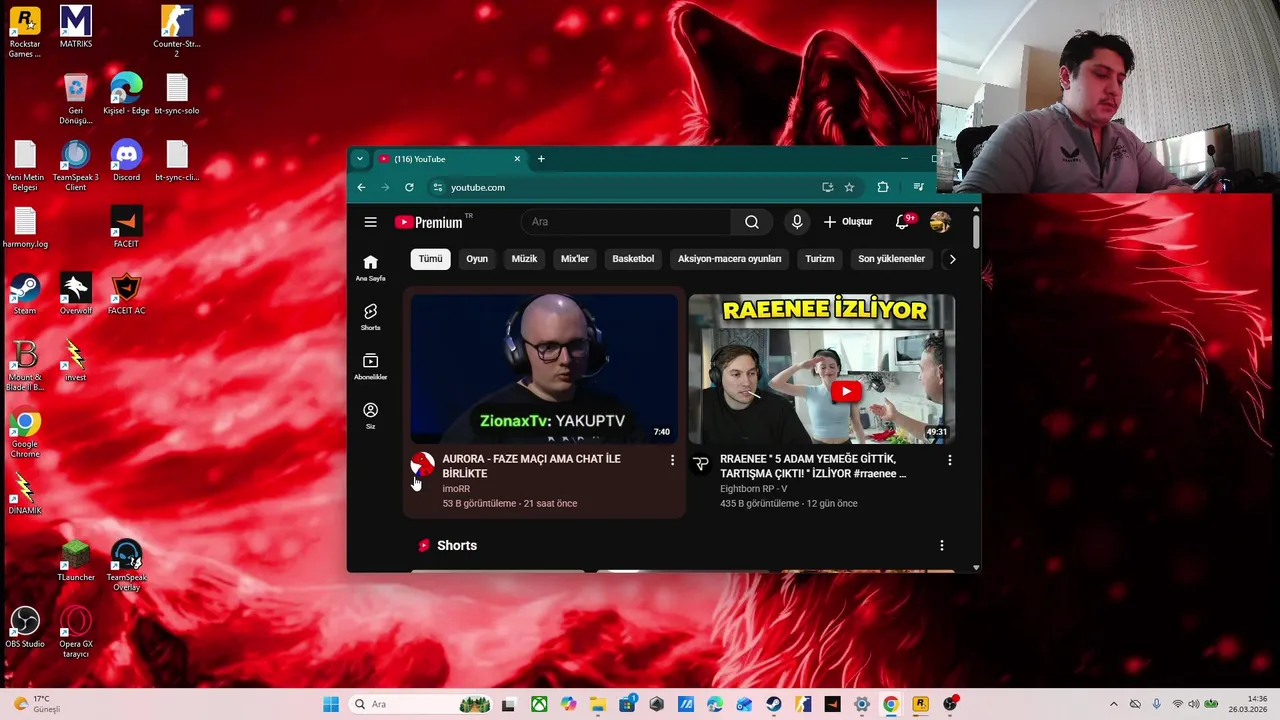Click the Oluştur create button
This screenshot has width=1280, height=720.
click(848, 222)
